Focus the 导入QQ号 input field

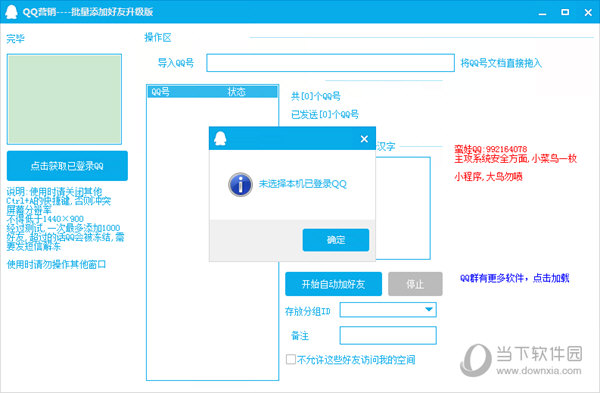pos(330,63)
